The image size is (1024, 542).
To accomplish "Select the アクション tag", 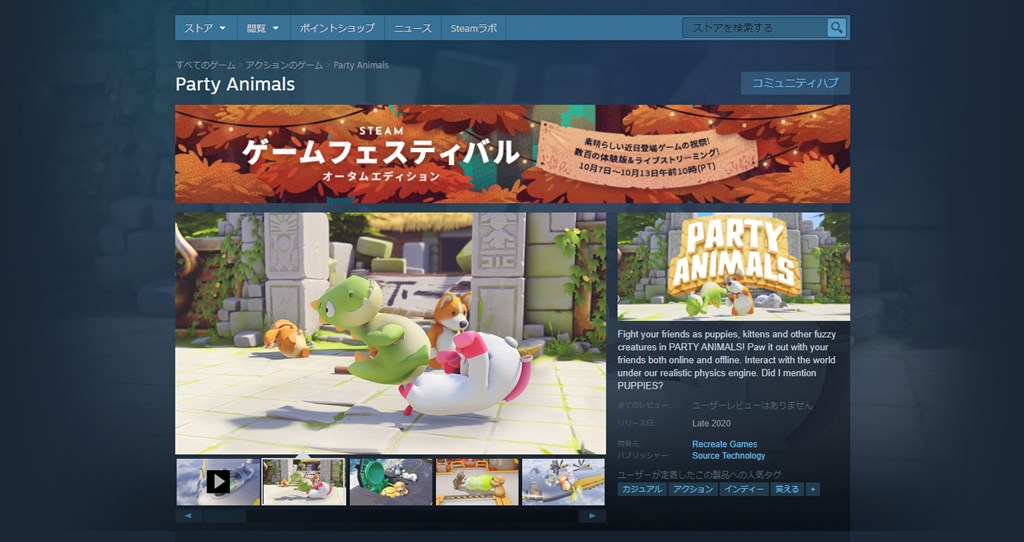I will point(693,489).
